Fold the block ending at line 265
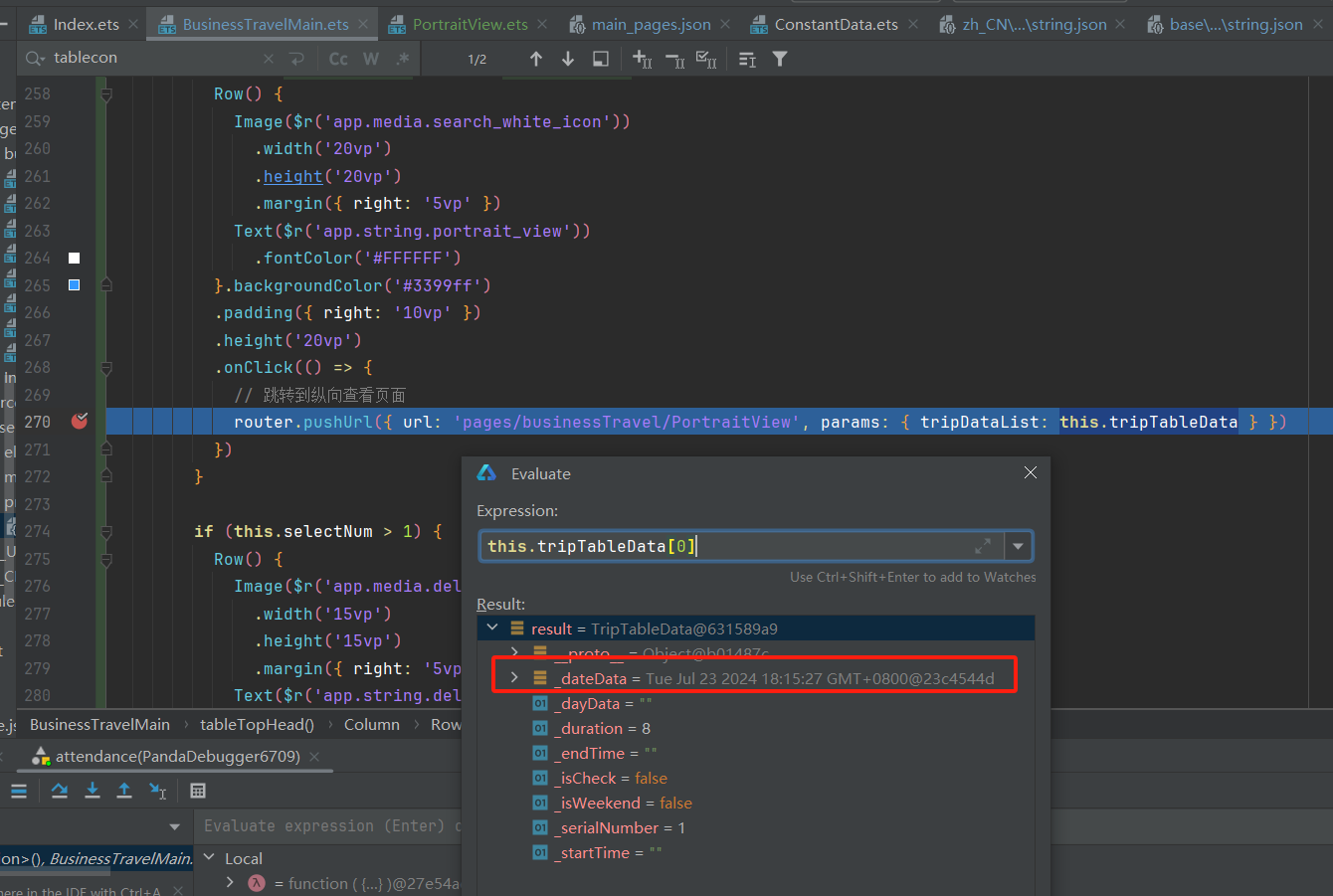Image resolution: width=1333 pixels, height=896 pixels. [106, 285]
